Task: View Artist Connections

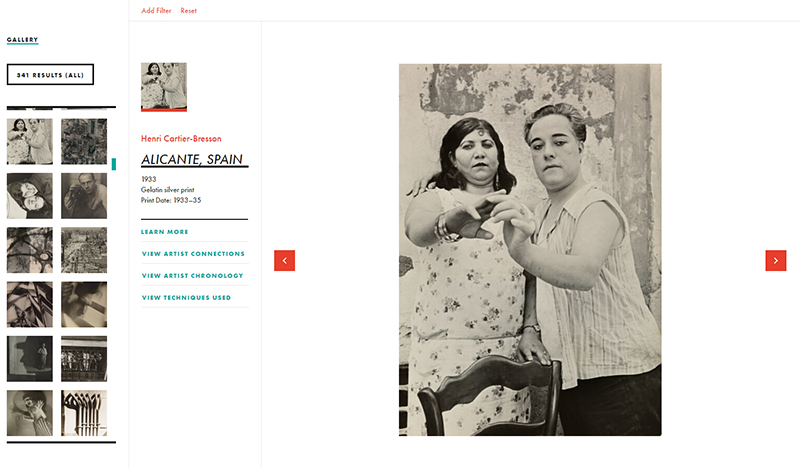Action: 193,254
